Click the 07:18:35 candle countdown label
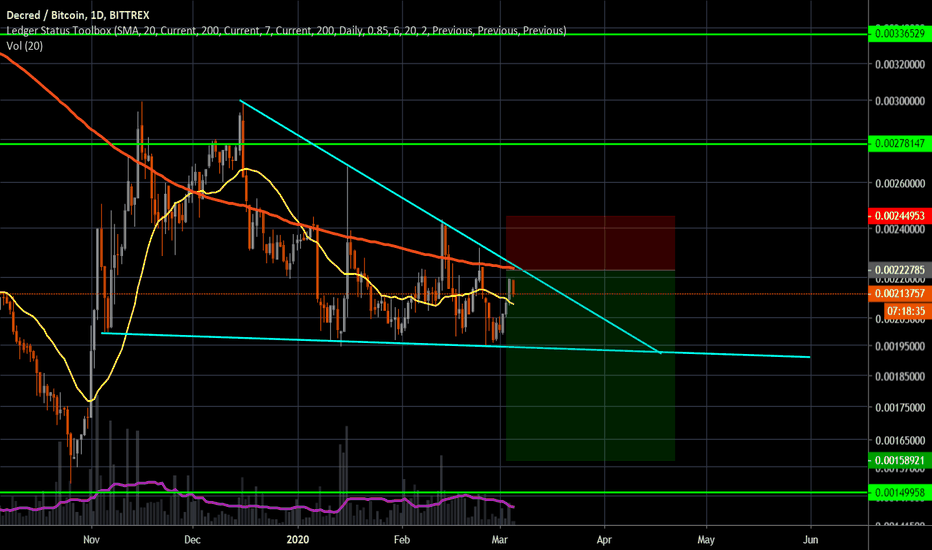932x550 pixels. click(x=906, y=311)
